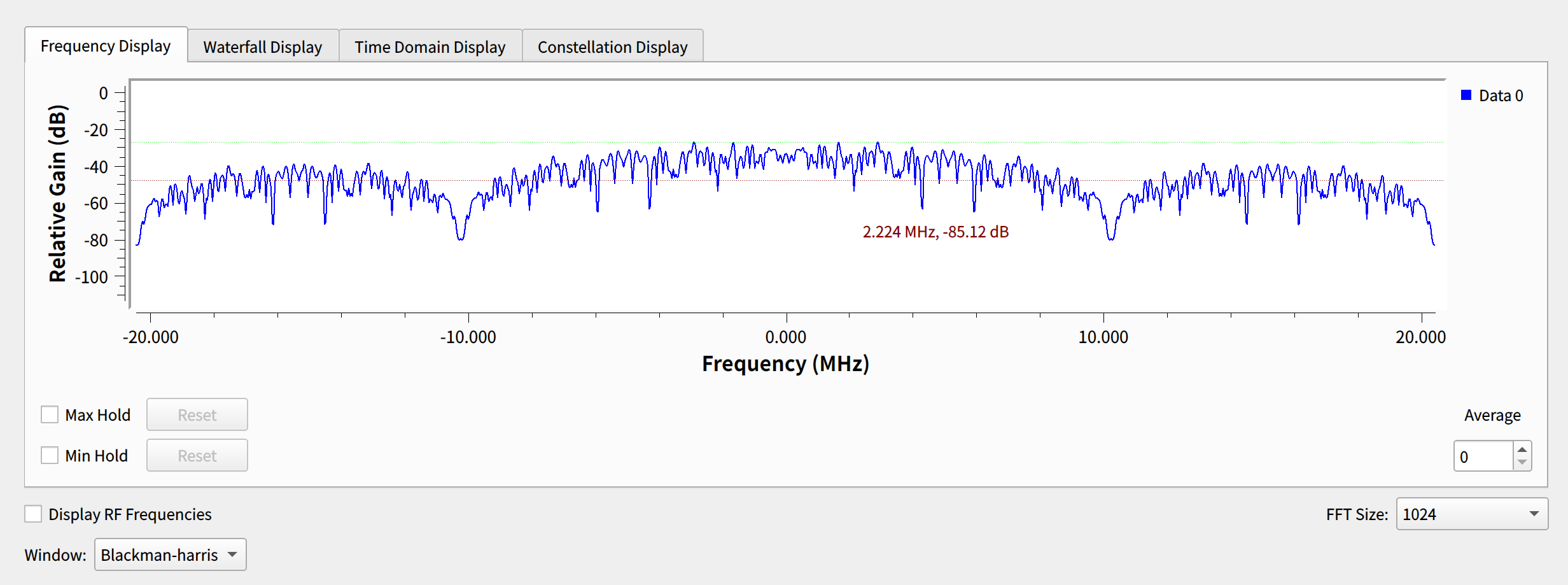Click the Frequency Display tab

point(106,46)
